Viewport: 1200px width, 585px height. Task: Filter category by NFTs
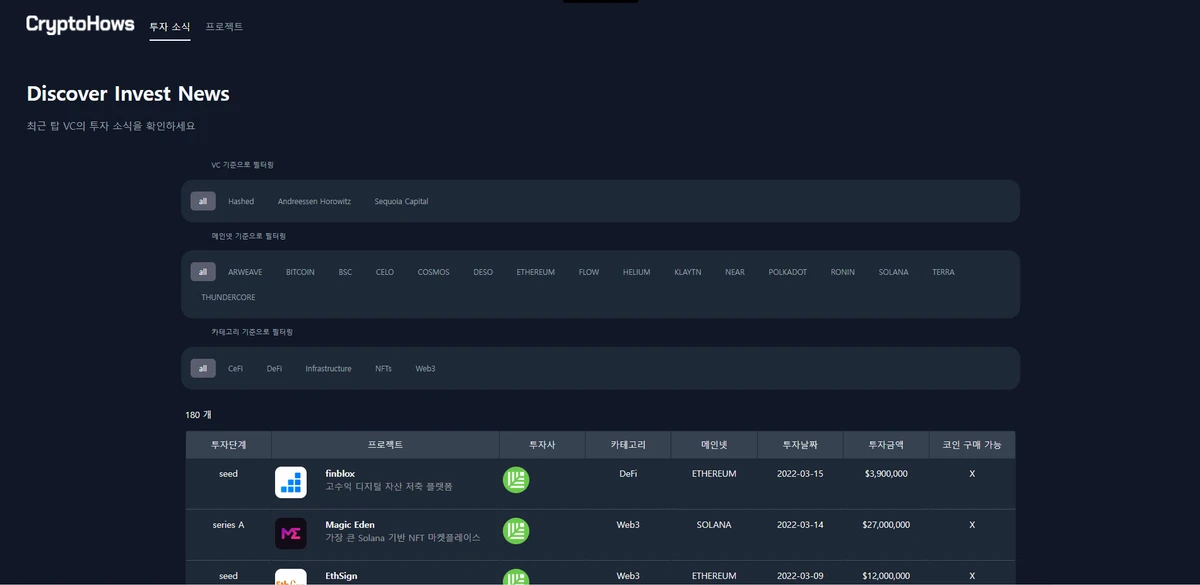click(383, 368)
